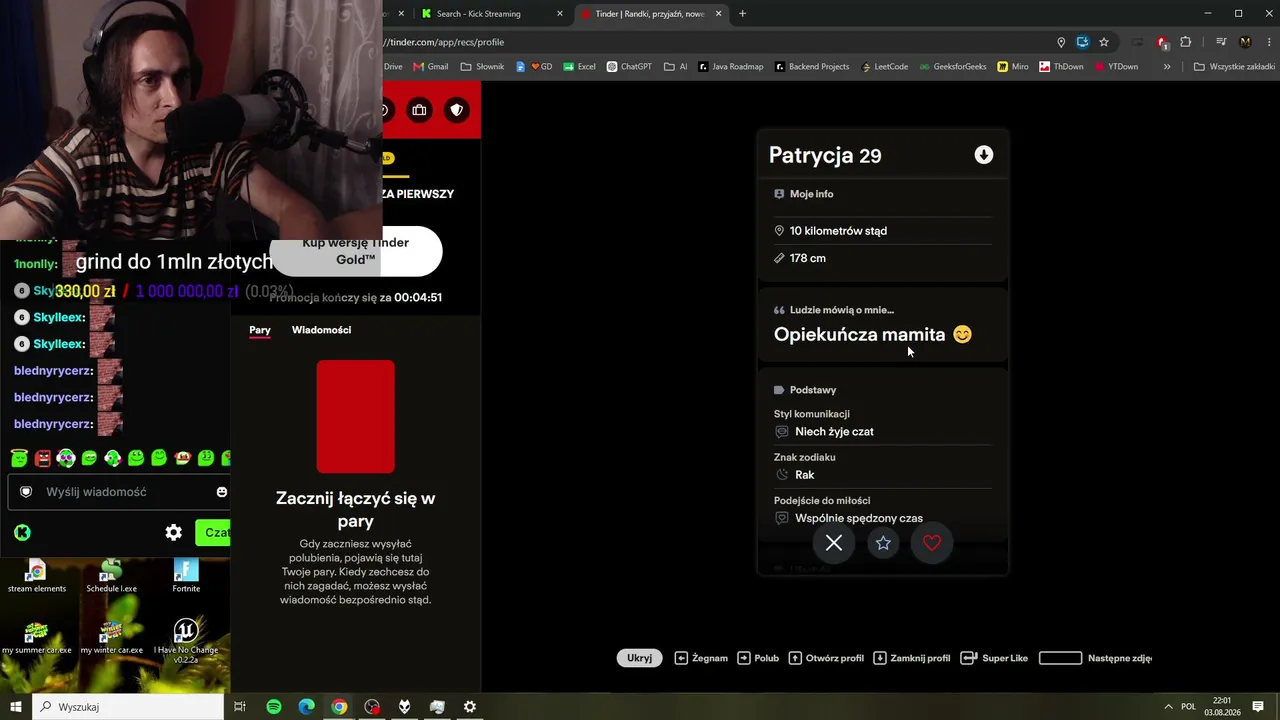Switch to the Wiadomości tab
Screen dimensions: 1280x720
click(x=321, y=330)
